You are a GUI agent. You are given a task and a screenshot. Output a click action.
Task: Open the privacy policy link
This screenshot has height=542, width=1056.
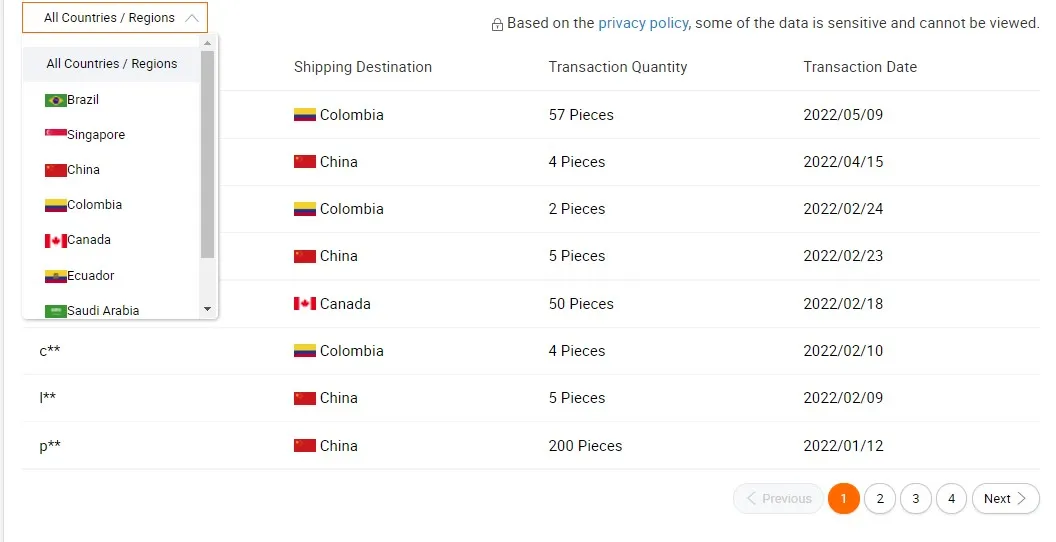(643, 23)
